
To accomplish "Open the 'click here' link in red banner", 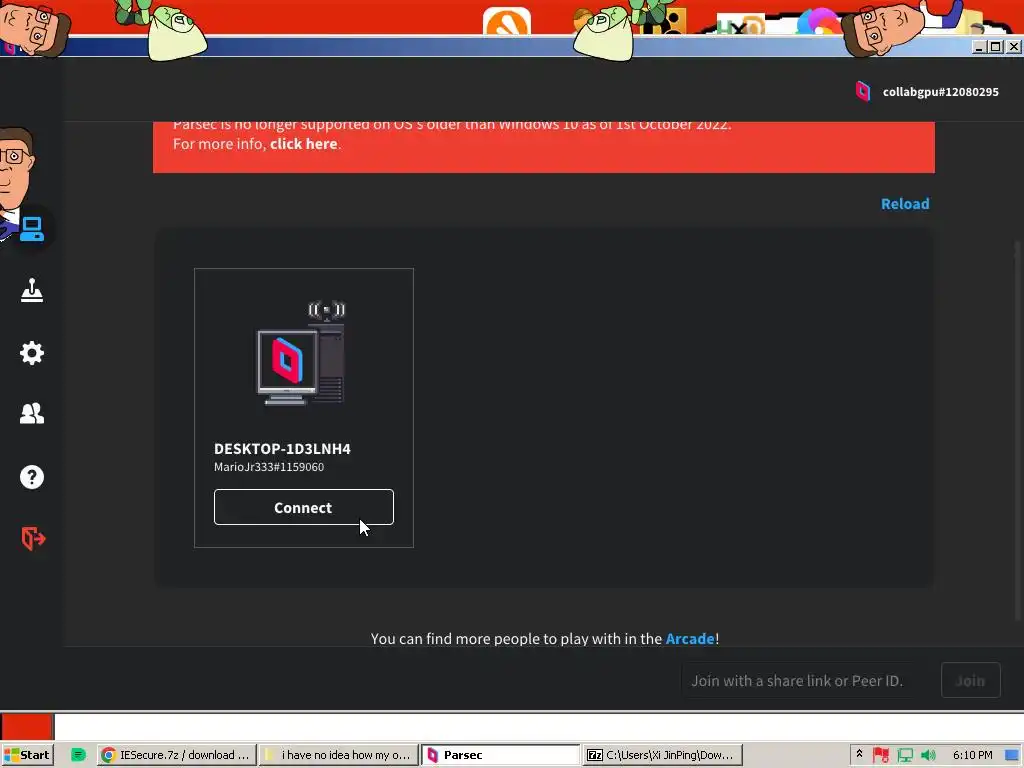I will click(x=304, y=144).
